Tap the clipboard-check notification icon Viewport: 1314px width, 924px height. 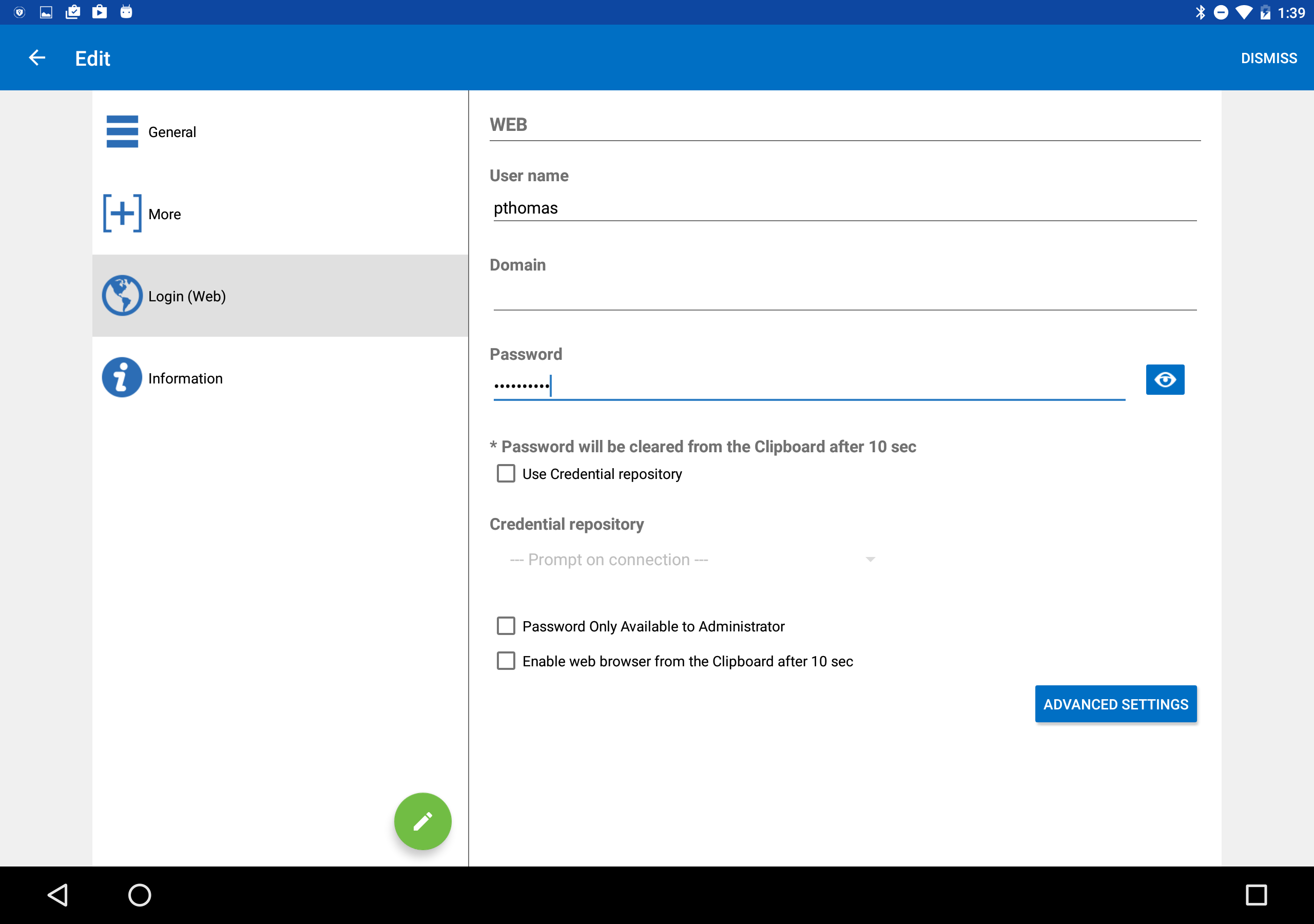(73, 11)
